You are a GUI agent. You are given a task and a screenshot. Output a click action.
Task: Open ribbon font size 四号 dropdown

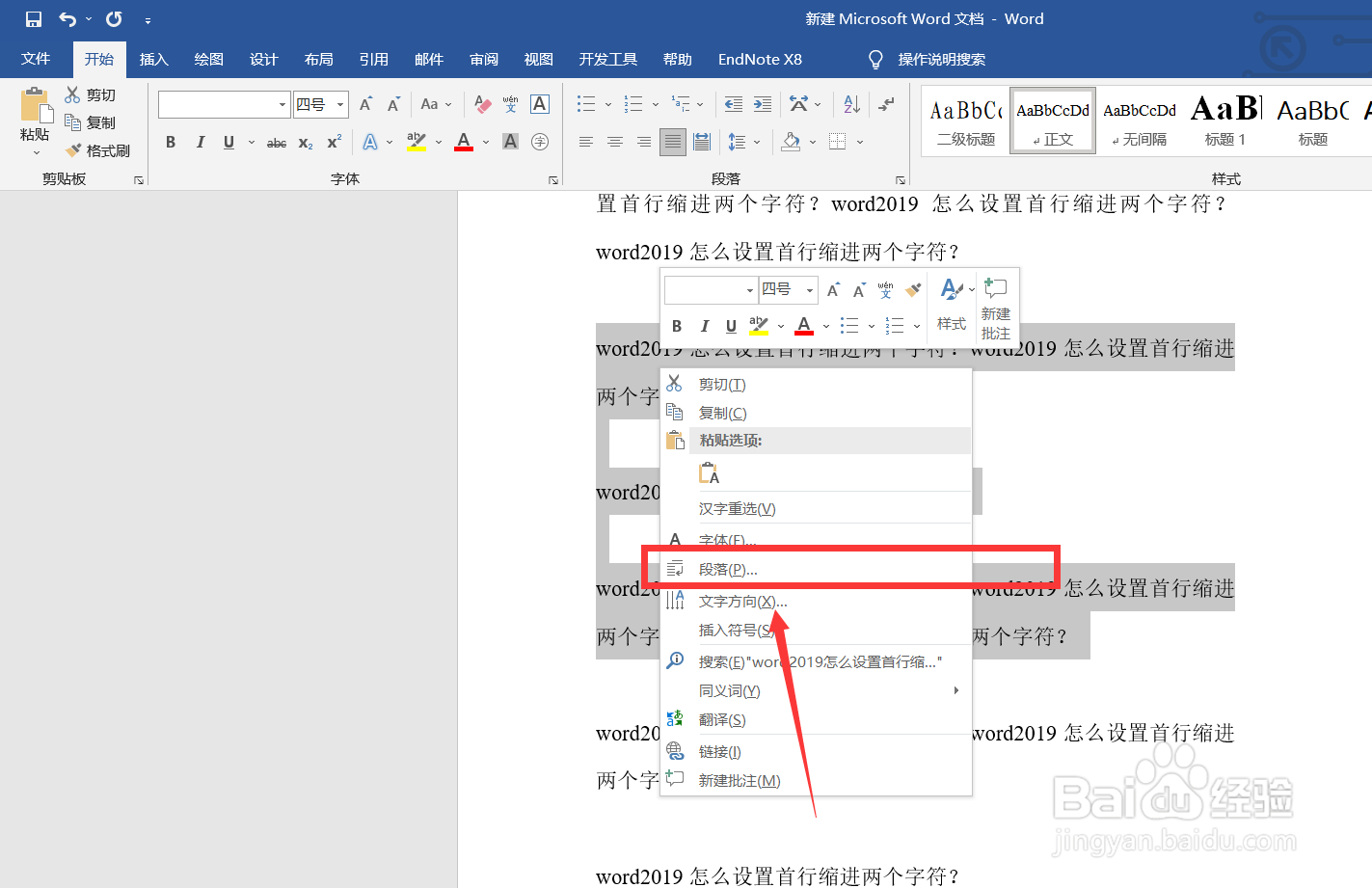(x=340, y=104)
